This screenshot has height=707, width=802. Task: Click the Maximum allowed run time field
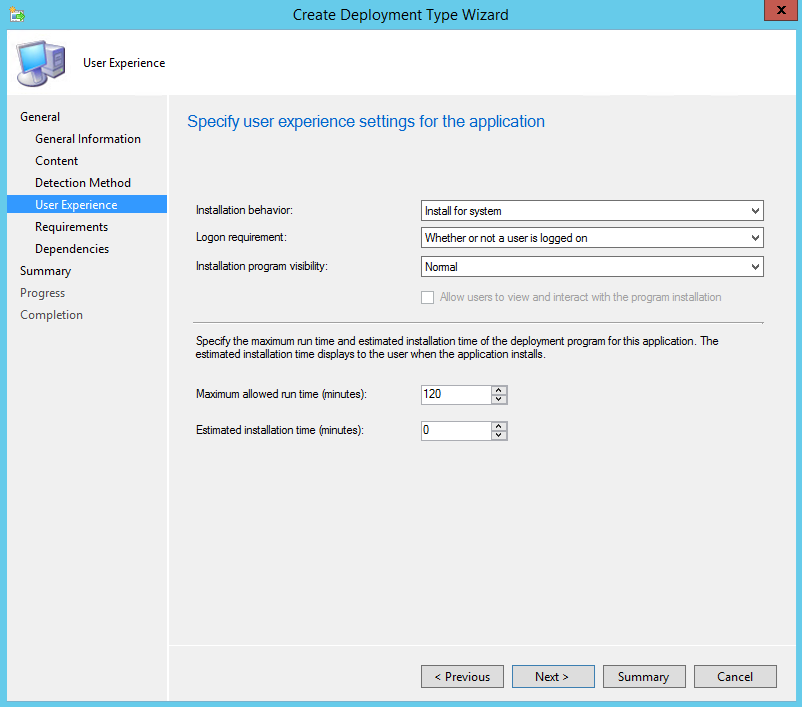point(456,394)
